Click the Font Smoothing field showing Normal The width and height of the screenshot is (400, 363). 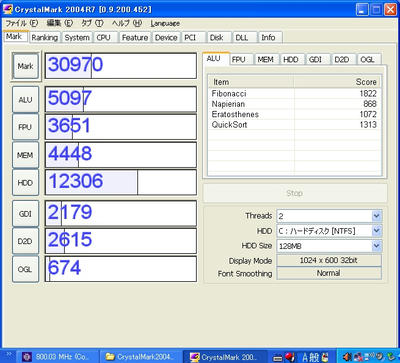click(x=329, y=273)
